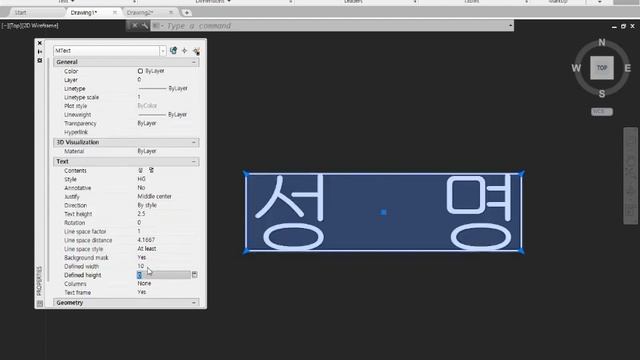
Task: Collapse the 3D Visualization section
Action: [194, 142]
